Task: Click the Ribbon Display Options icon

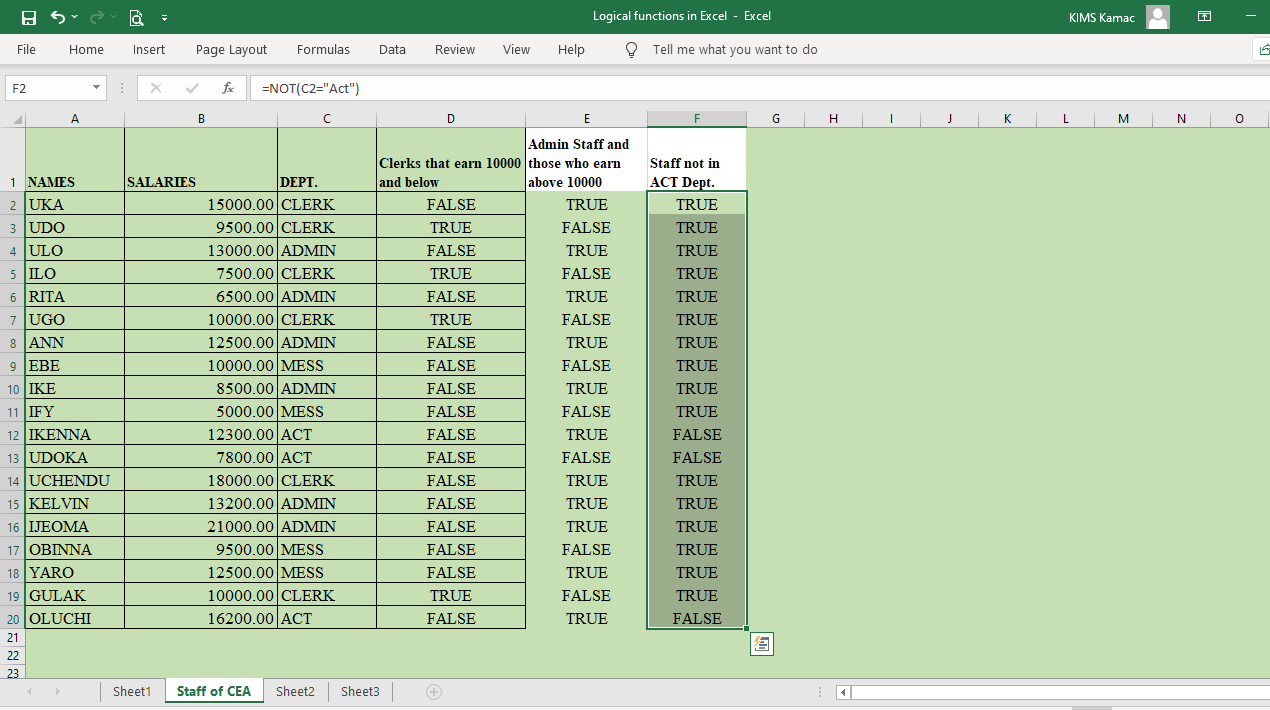Action: click(1204, 16)
